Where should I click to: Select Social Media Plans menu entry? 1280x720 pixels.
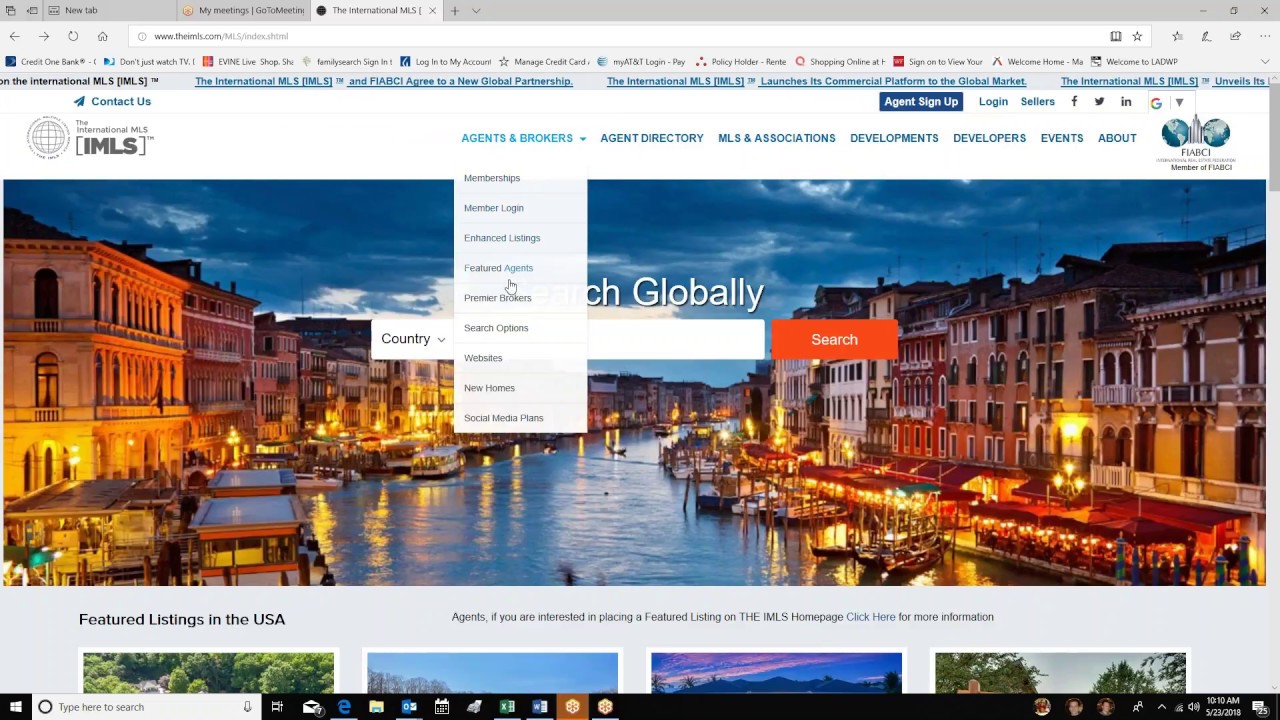coord(504,418)
